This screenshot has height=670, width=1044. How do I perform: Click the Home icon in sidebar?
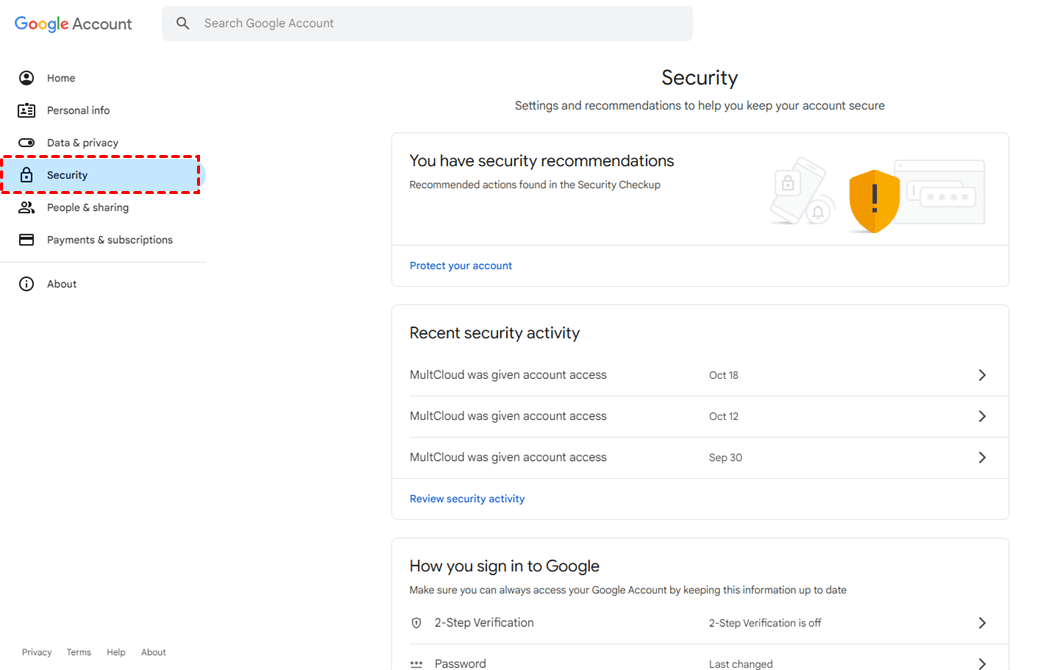click(x=27, y=78)
